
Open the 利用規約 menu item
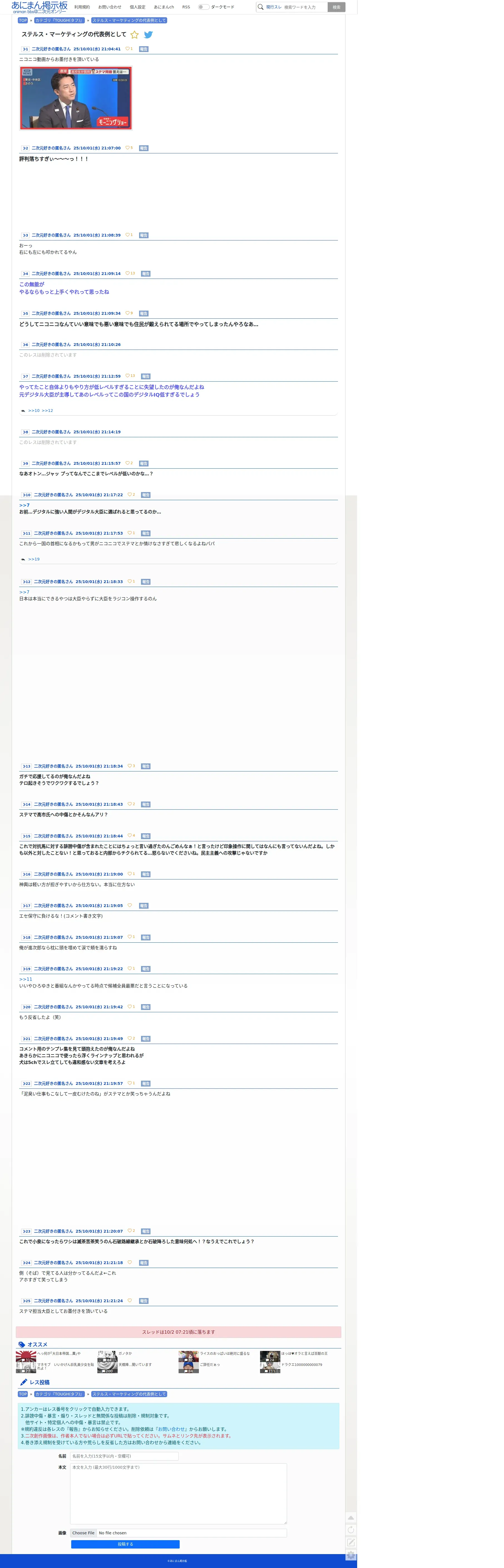(x=82, y=7)
